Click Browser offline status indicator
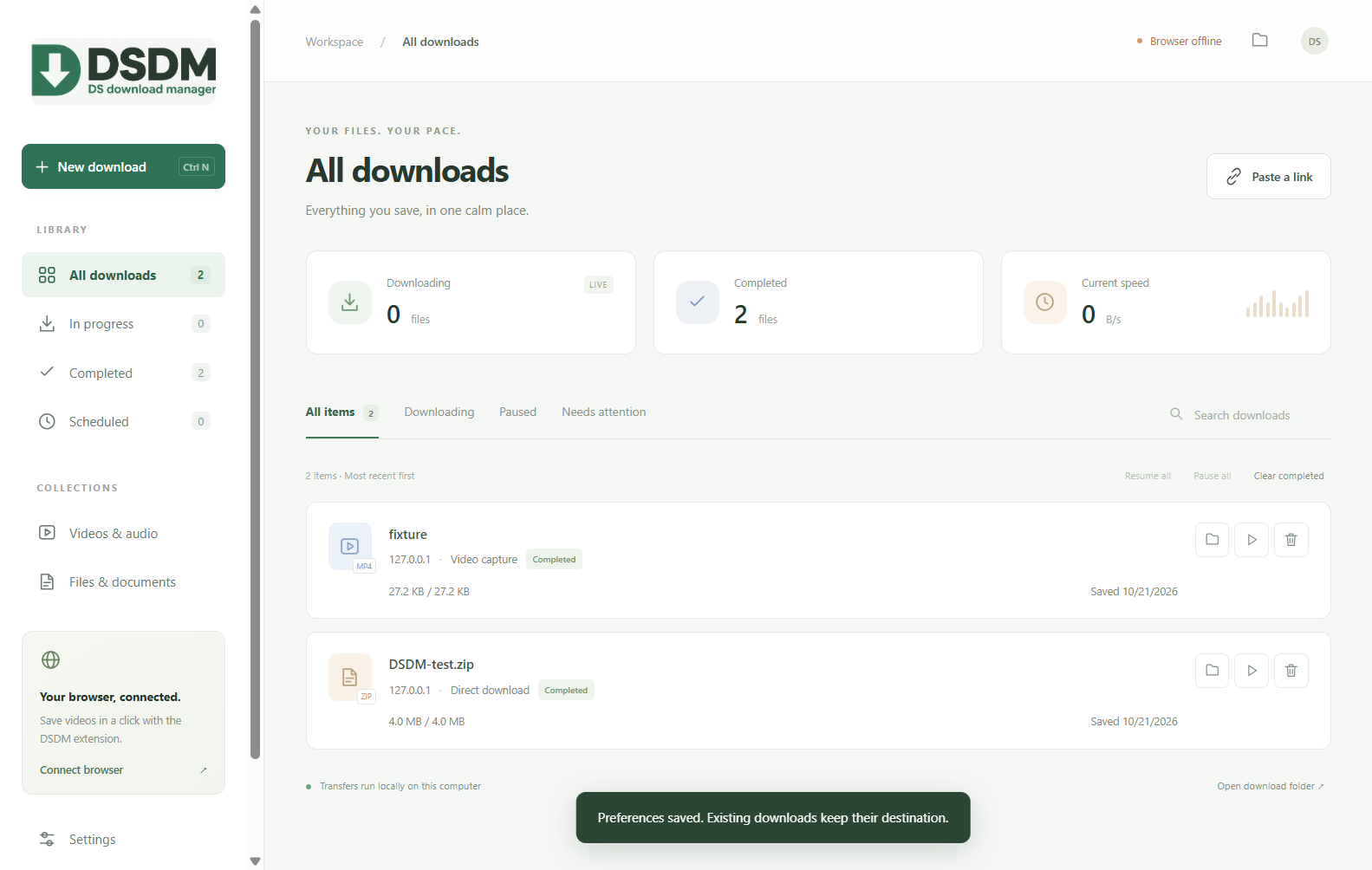This screenshot has height=870, width=1372. 1179,41
